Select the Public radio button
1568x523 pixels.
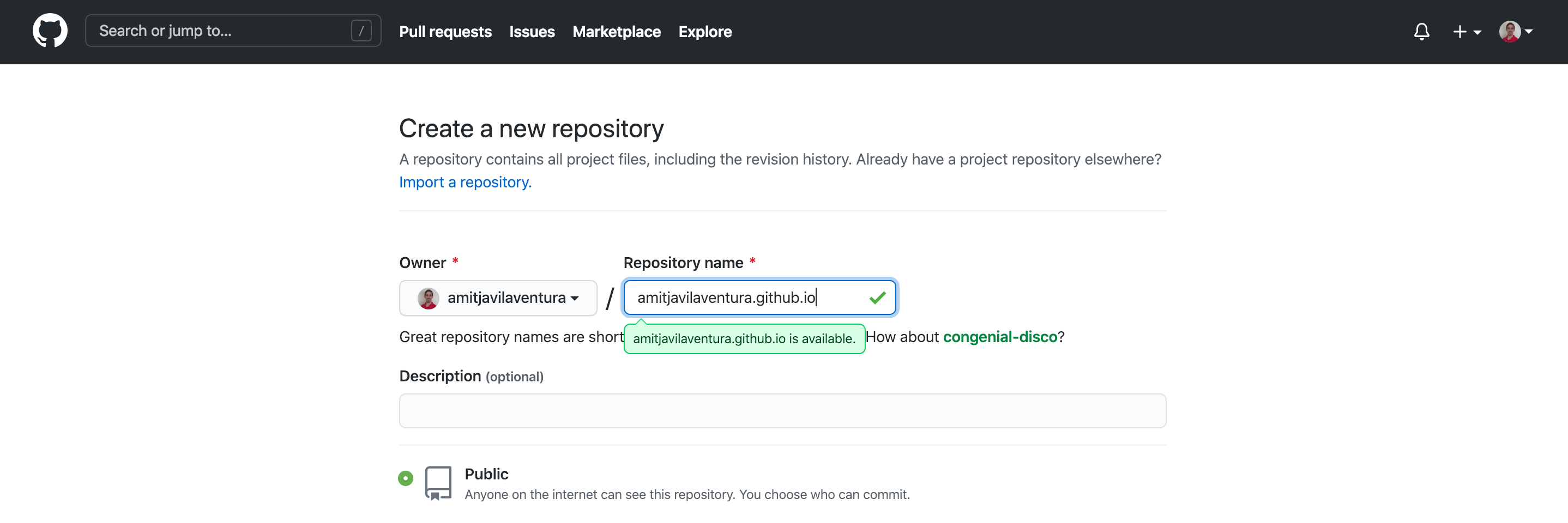click(x=406, y=478)
